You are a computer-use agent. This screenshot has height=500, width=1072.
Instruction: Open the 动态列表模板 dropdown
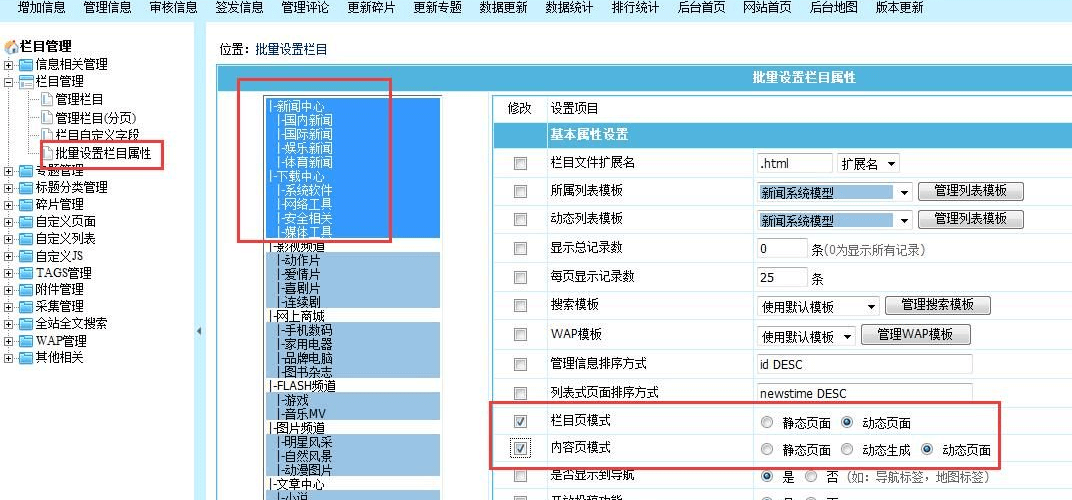click(x=835, y=220)
